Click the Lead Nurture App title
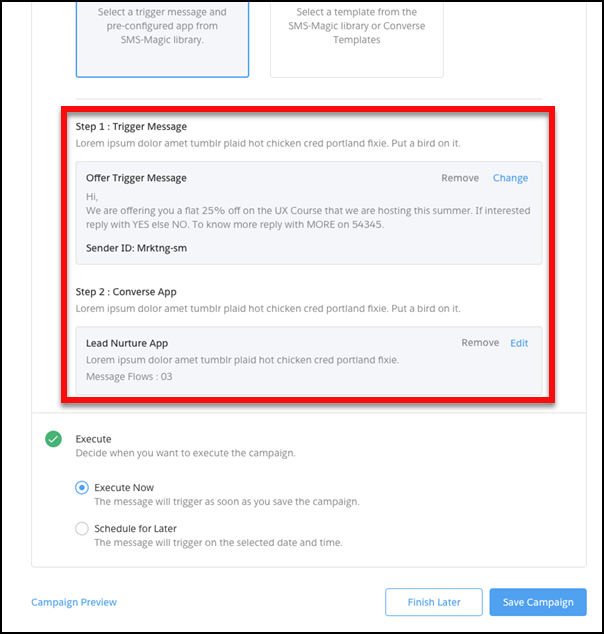604x634 pixels. 127,343
